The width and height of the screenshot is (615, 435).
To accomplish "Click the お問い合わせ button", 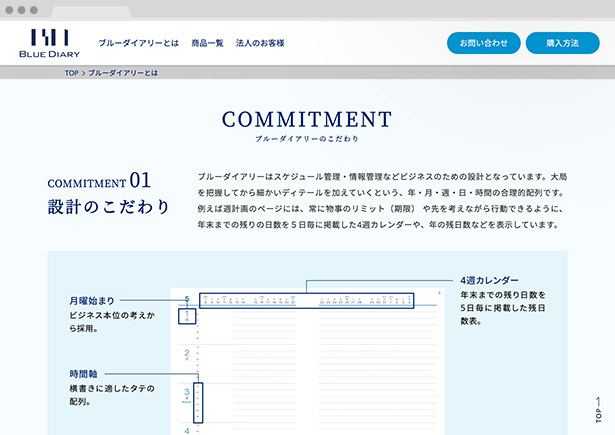I will pos(484,43).
